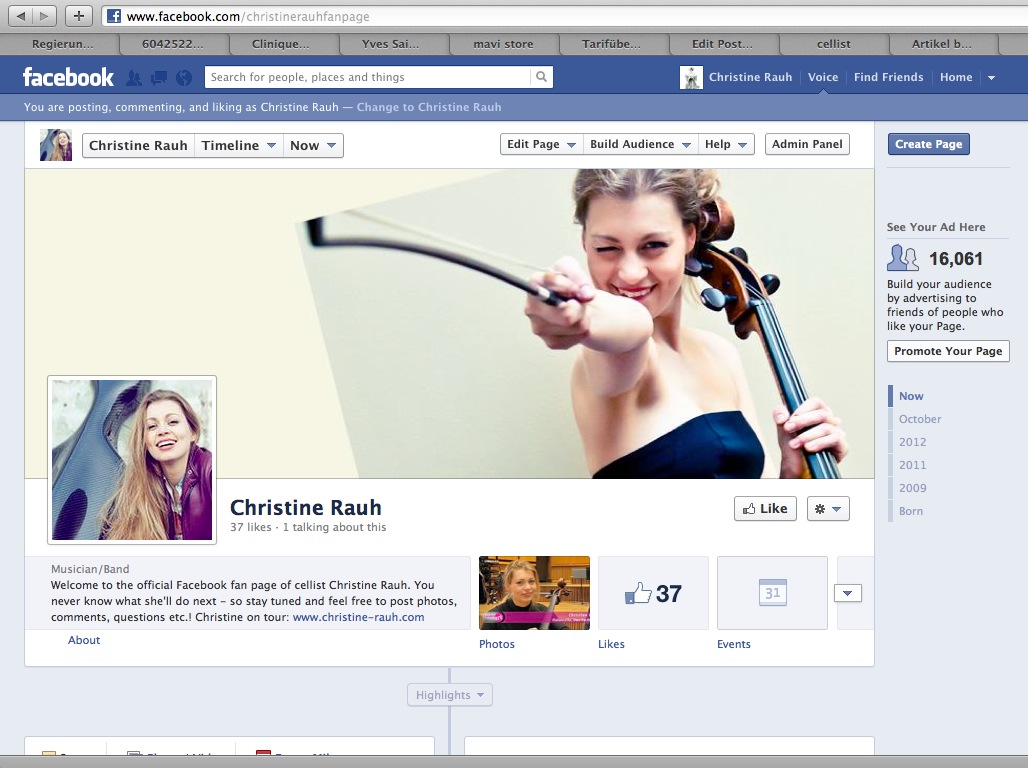Open the messages icon in header
Screen dimensions: 1028x768
click(x=159, y=78)
